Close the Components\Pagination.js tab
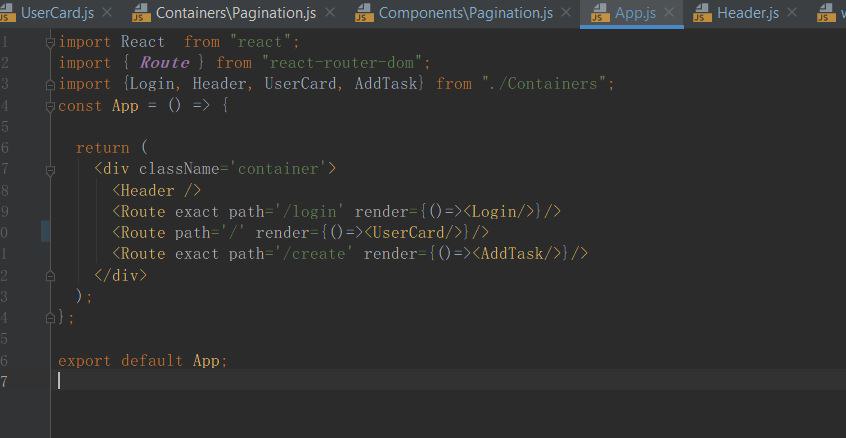 coord(567,12)
